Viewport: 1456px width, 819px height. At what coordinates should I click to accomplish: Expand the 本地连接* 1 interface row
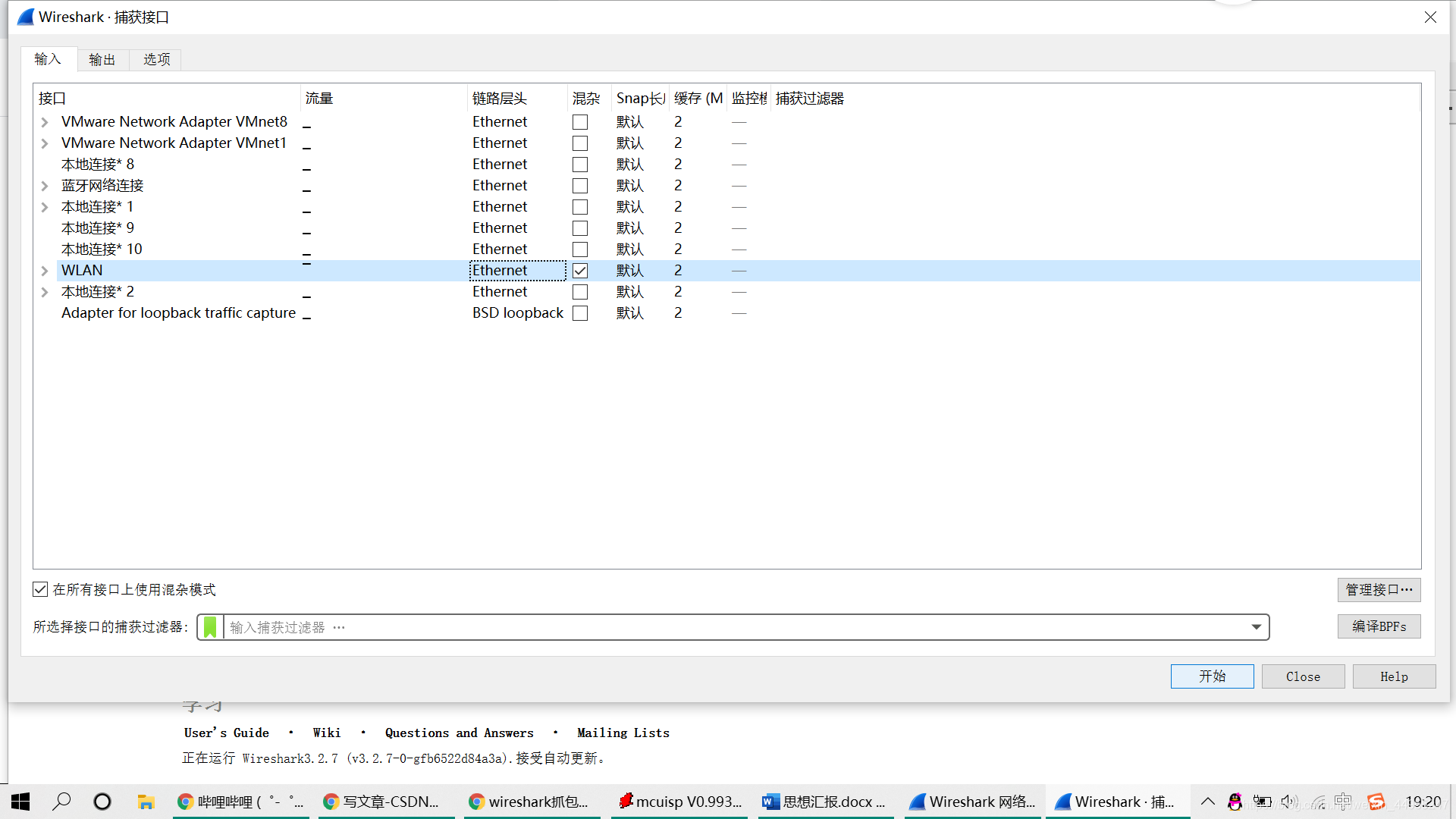45,207
